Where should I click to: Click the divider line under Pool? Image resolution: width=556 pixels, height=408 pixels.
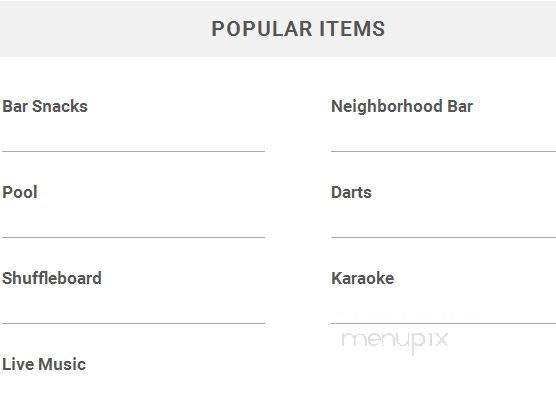[x=134, y=237]
